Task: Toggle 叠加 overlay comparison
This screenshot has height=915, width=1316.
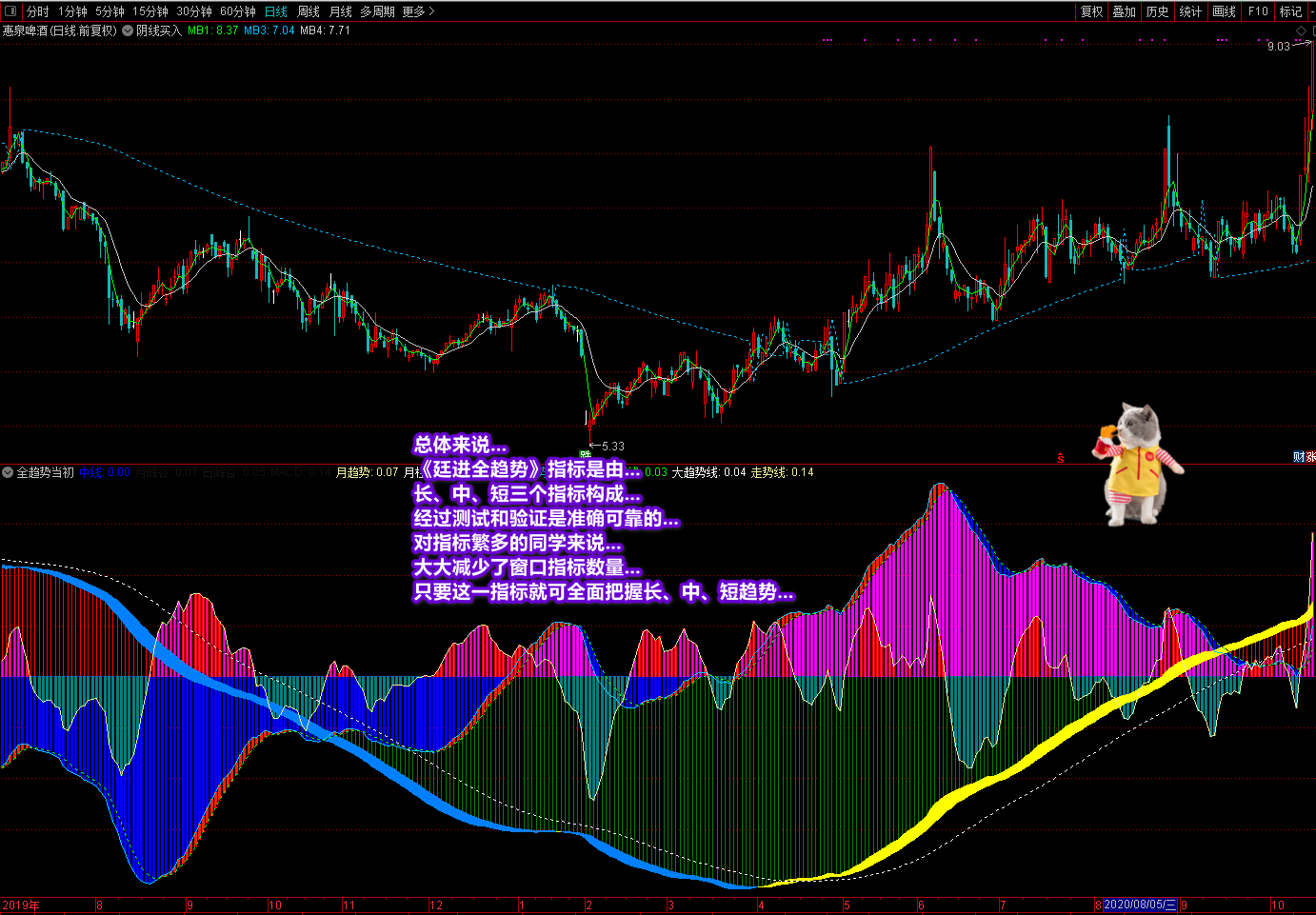Action: point(1125,11)
